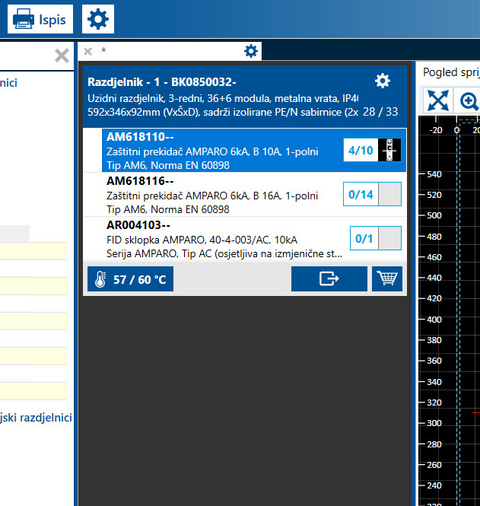Image resolution: width=480 pixels, height=506 pixels.
Task: Open main settings gear next to Ispis
Action: coord(98,19)
